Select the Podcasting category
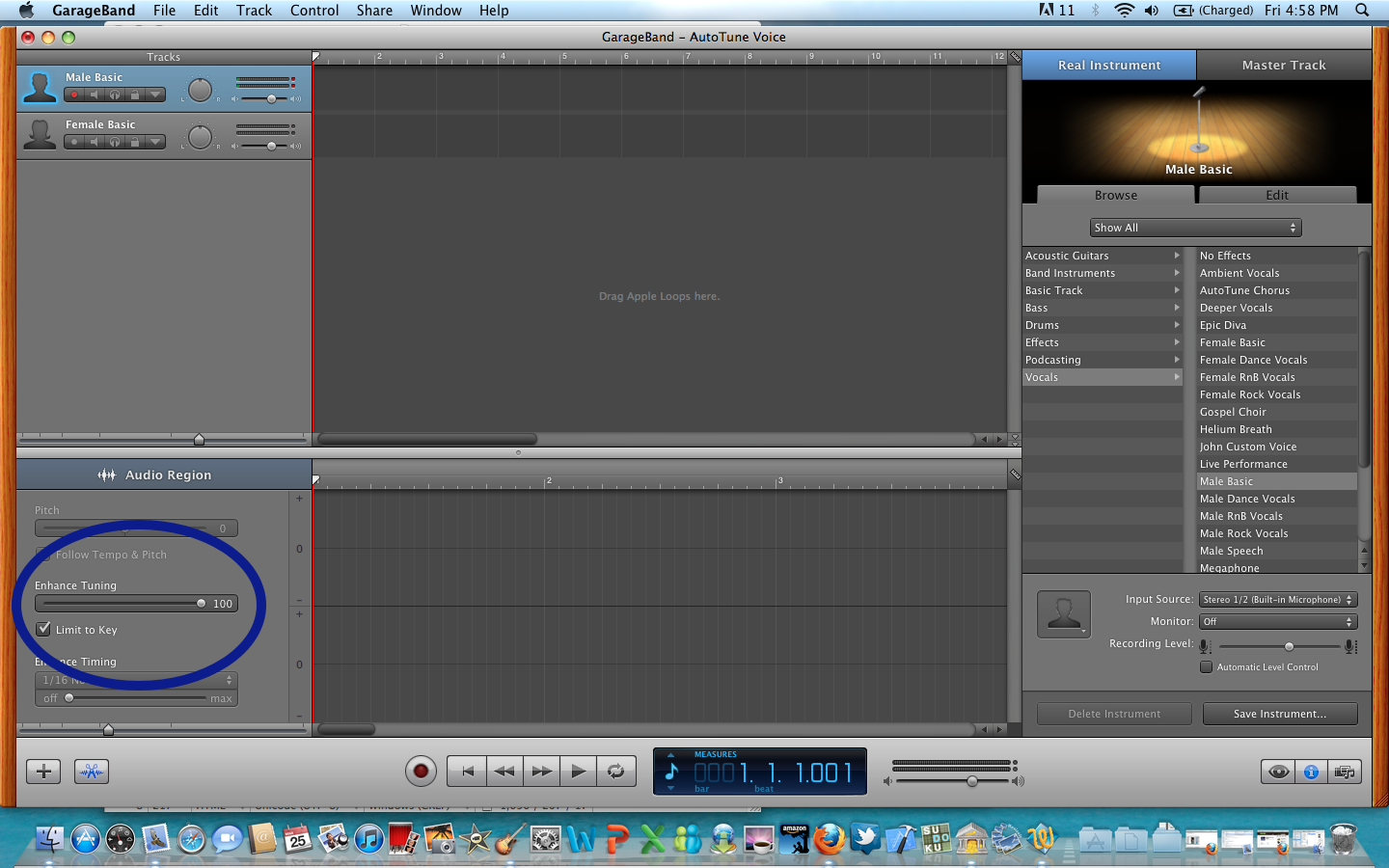This screenshot has width=1389, height=868. [1103, 360]
